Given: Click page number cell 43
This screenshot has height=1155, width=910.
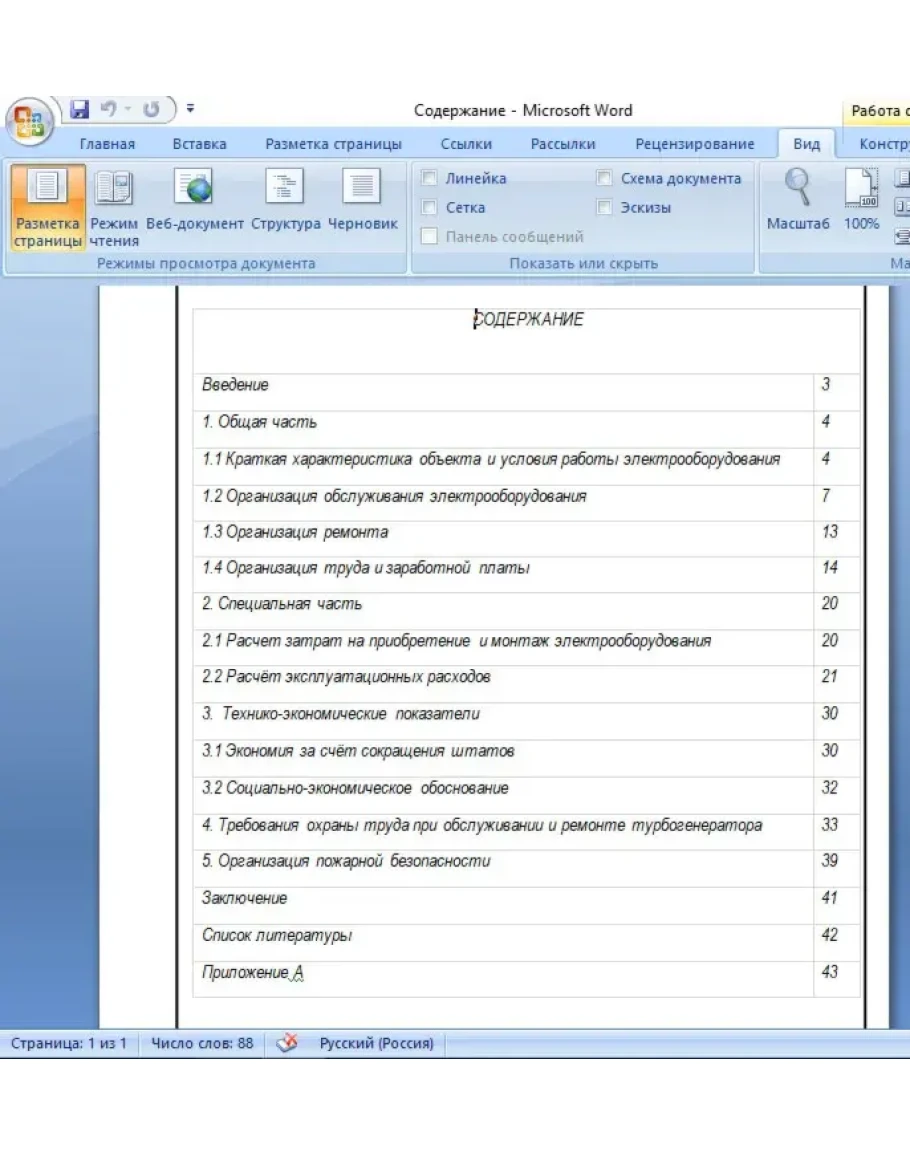Looking at the screenshot, I should pyautogui.click(x=836, y=980).
